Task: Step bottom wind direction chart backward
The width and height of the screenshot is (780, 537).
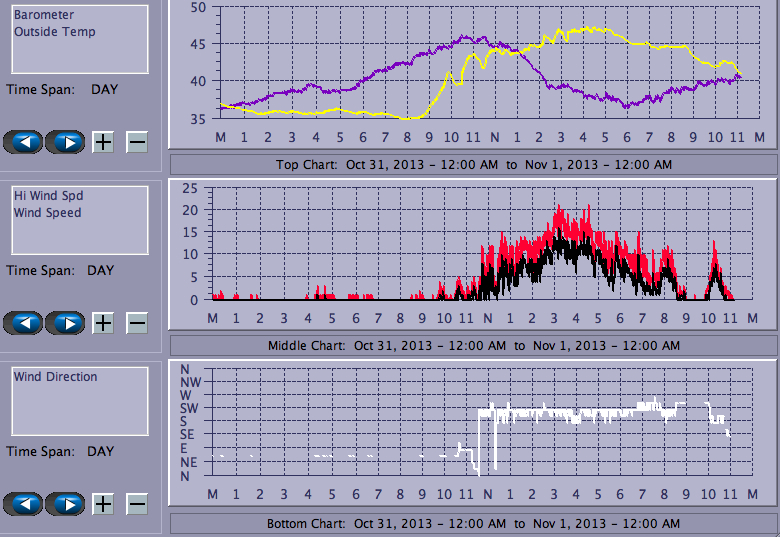Action: (24, 504)
